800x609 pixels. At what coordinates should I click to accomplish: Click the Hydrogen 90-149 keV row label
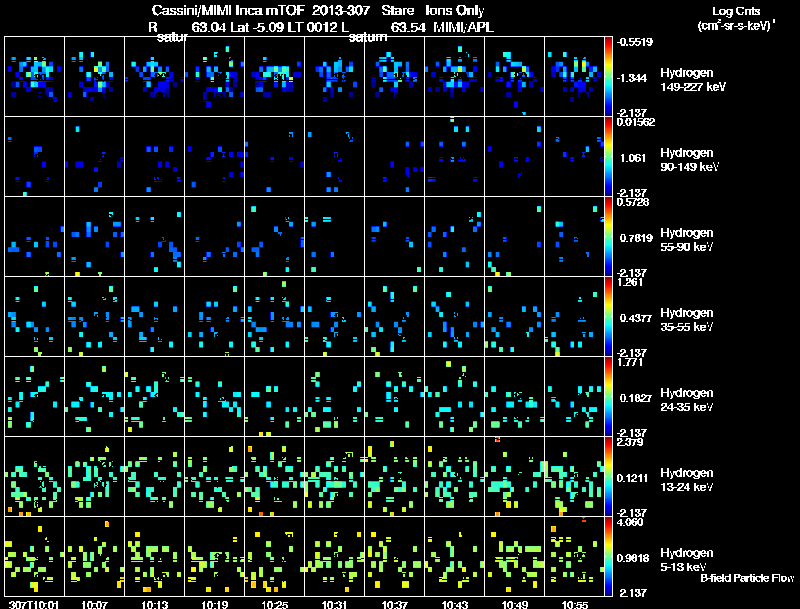(689, 160)
